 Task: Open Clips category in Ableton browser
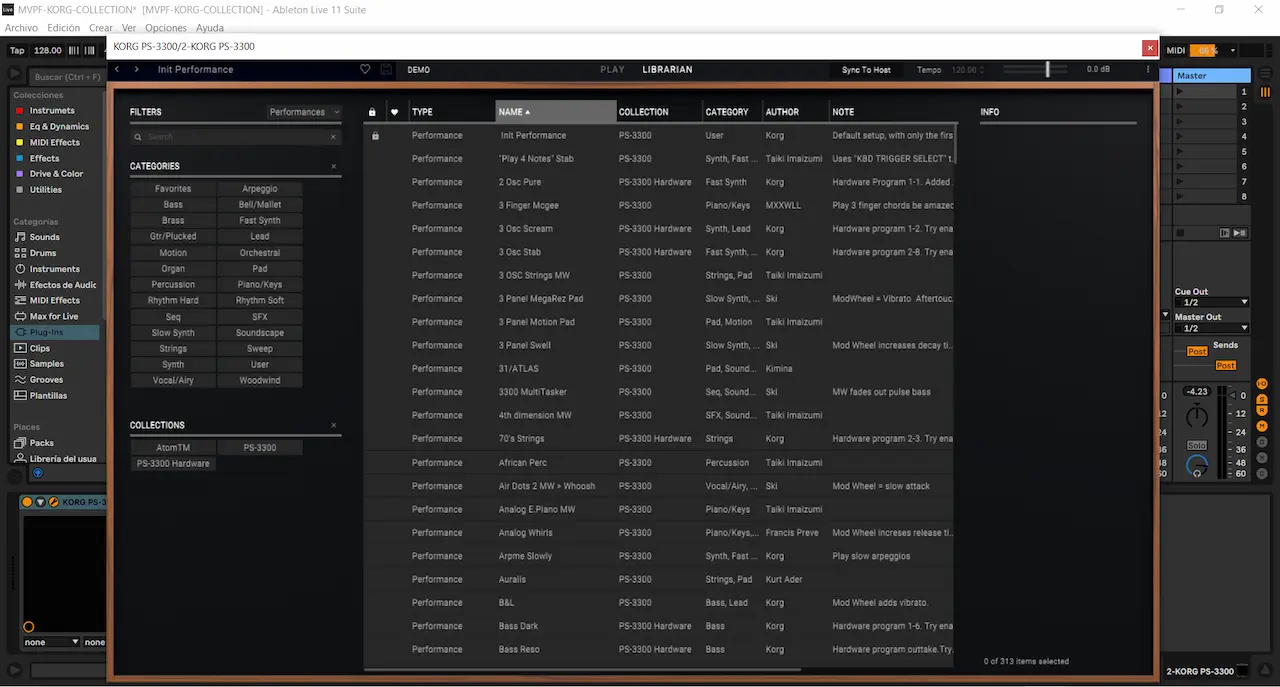pos(39,348)
